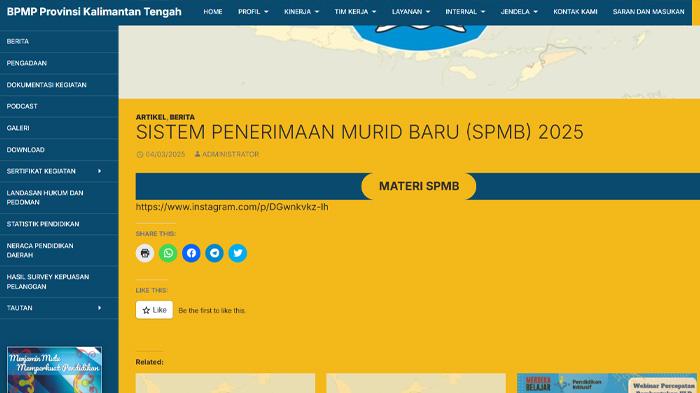Share post on Facebook
The width and height of the screenshot is (700, 393).
tap(191, 253)
